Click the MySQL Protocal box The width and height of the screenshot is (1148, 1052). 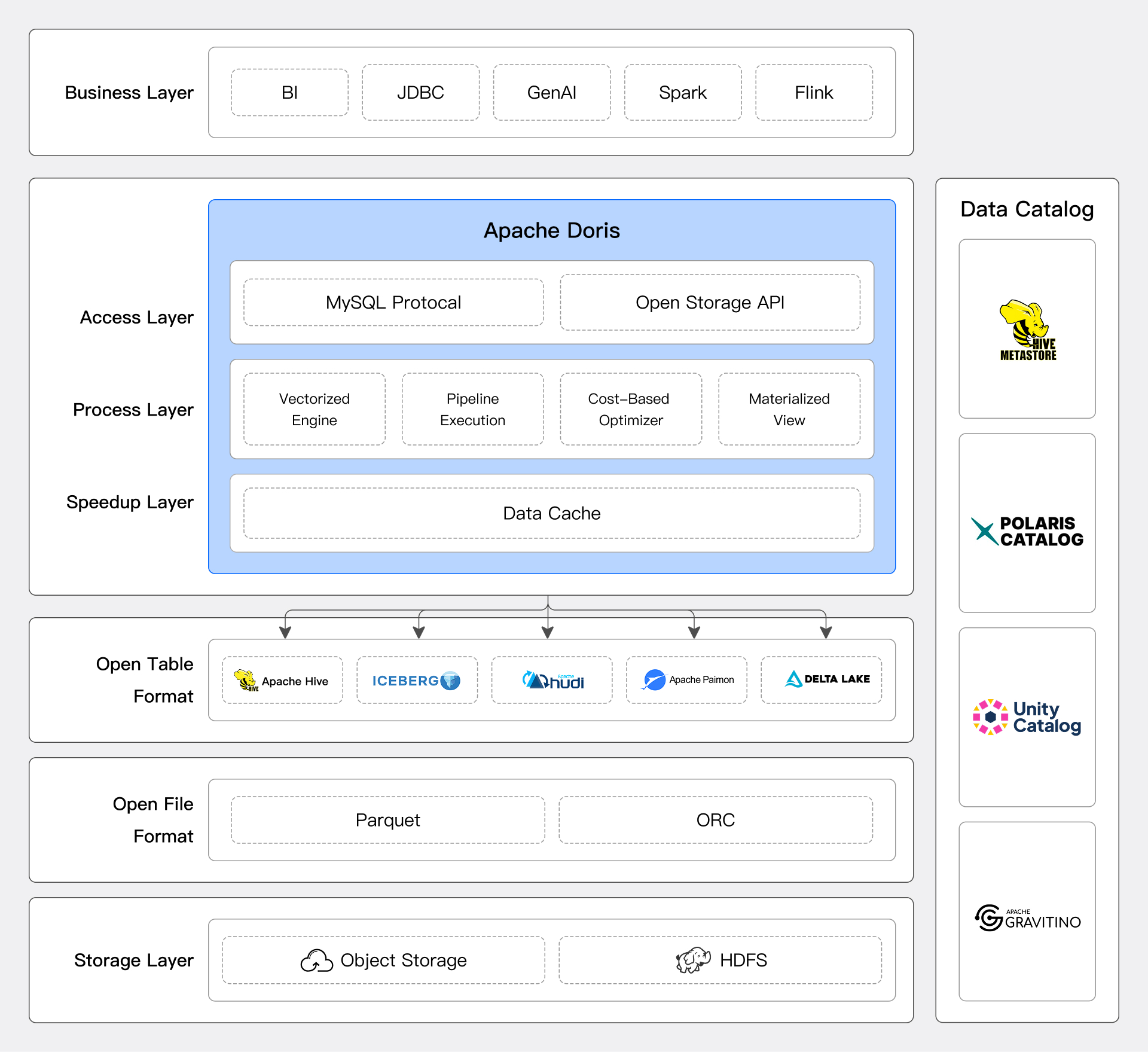pyautogui.click(x=393, y=303)
